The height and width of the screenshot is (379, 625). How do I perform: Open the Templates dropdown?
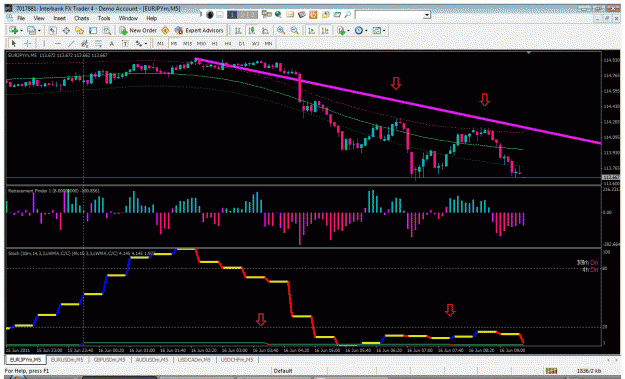pyautogui.click(x=378, y=30)
